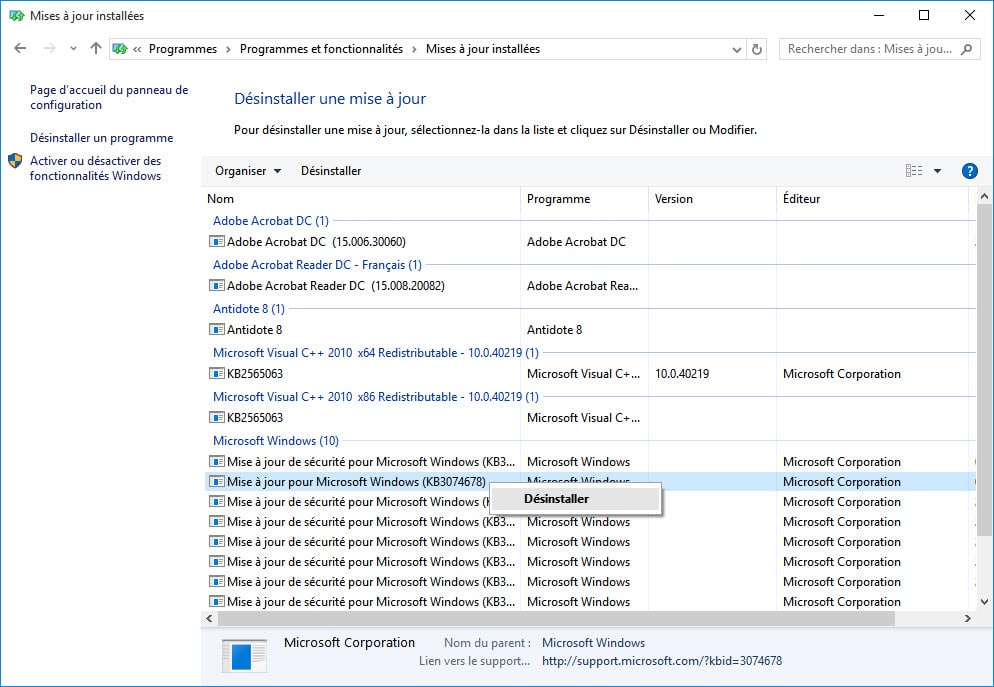Collapse the Visual C++ 2010 x64 Redistributable group
This screenshot has width=994, height=687.
coord(376,352)
